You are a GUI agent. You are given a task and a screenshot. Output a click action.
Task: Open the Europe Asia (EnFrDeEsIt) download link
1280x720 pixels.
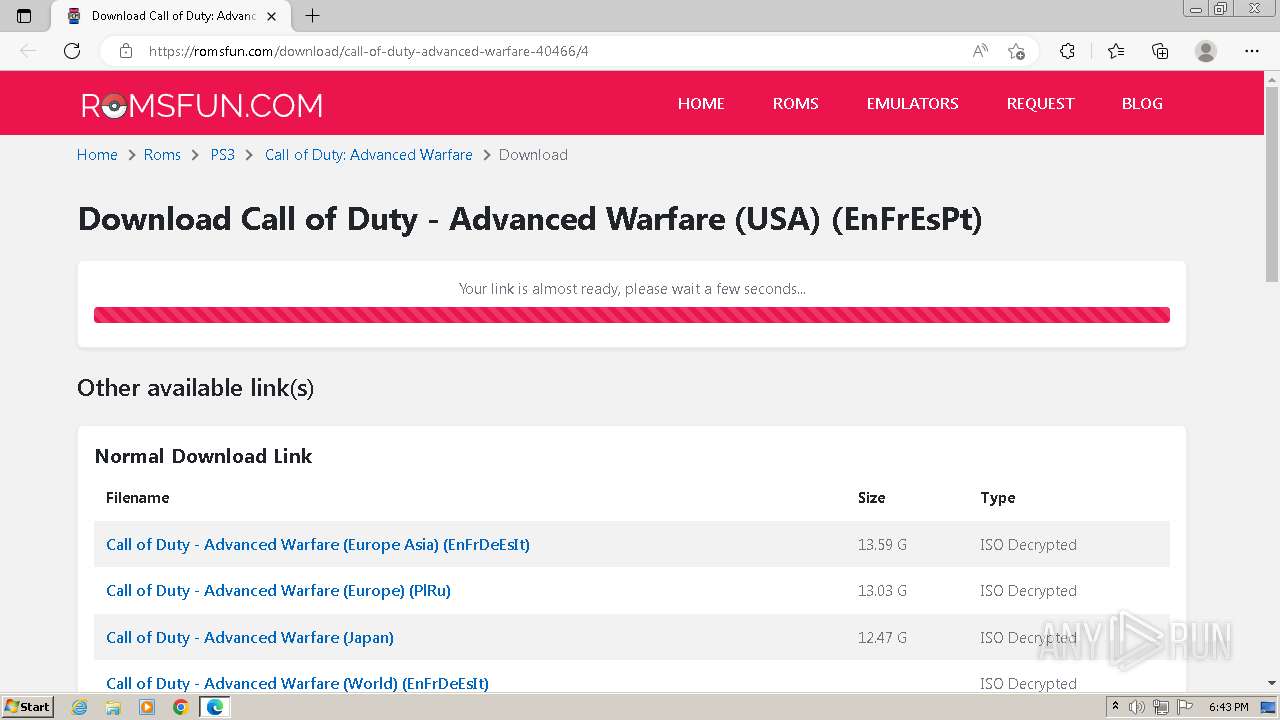tap(318, 545)
